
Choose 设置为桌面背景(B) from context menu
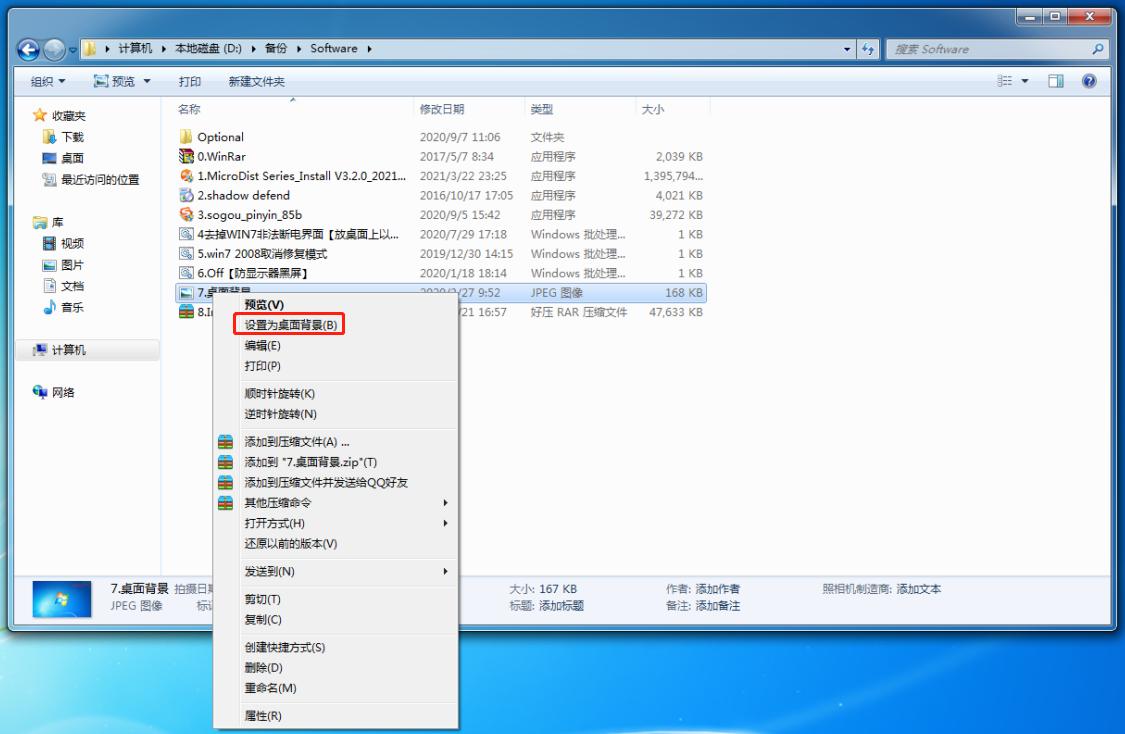(290, 325)
